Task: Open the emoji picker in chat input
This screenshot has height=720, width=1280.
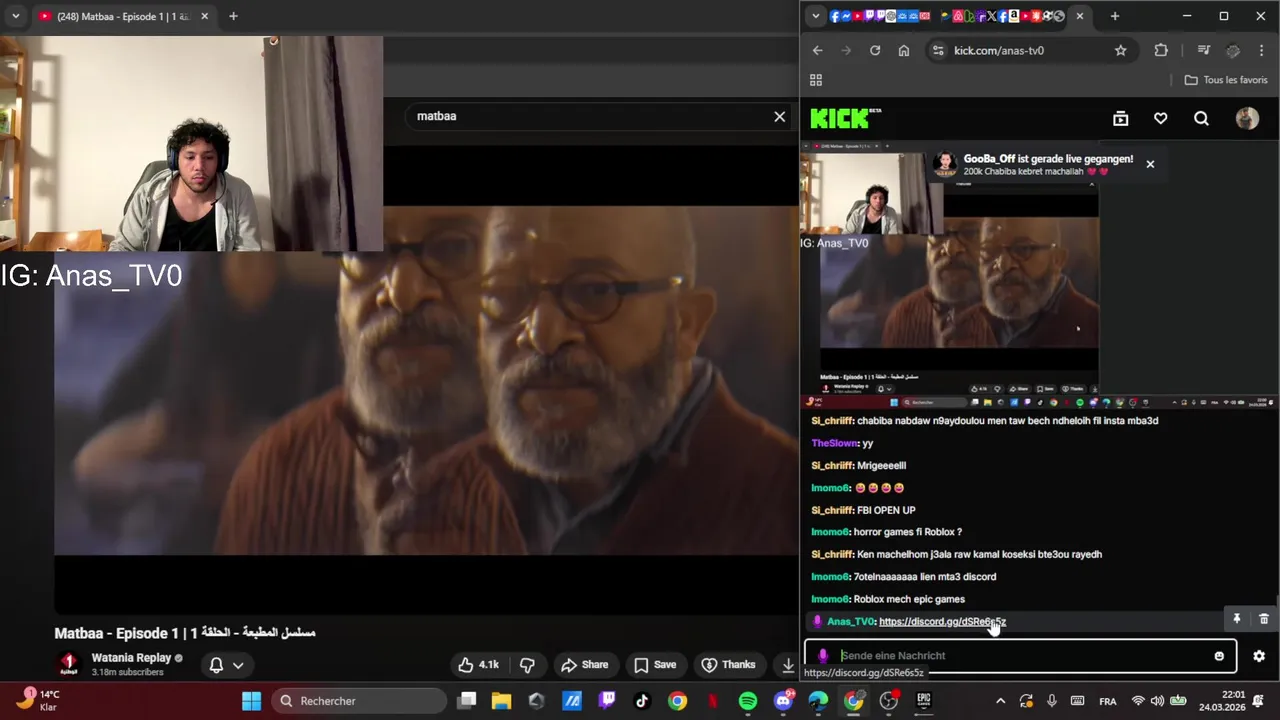Action: pyautogui.click(x=1219, y=656)
